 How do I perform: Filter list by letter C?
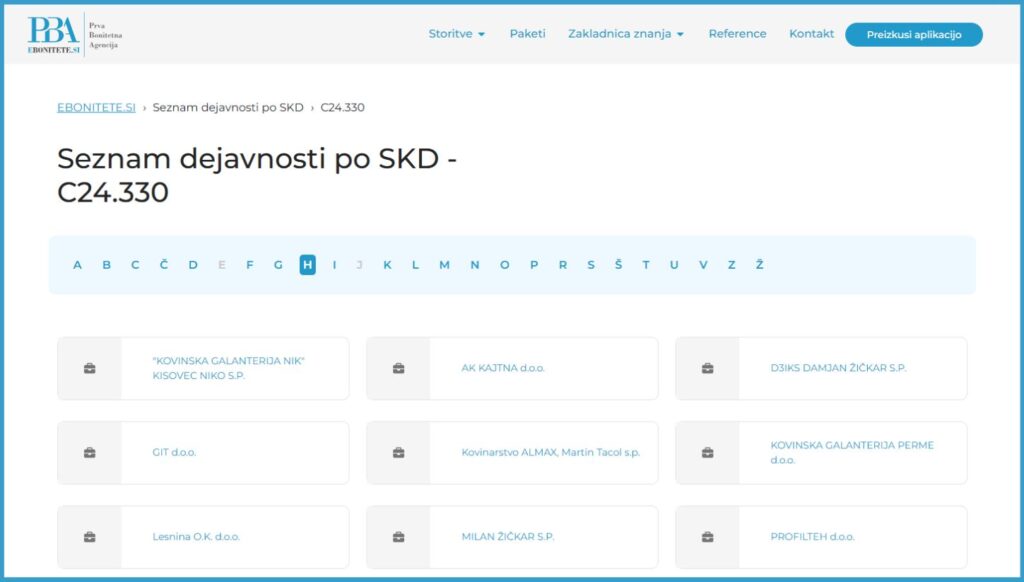135,265
